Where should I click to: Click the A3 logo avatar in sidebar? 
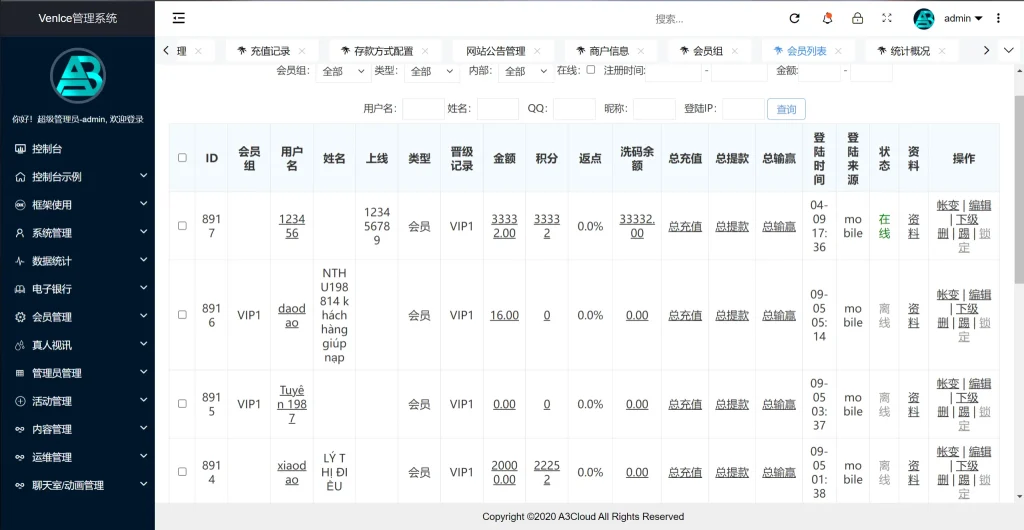coord(77,76)
